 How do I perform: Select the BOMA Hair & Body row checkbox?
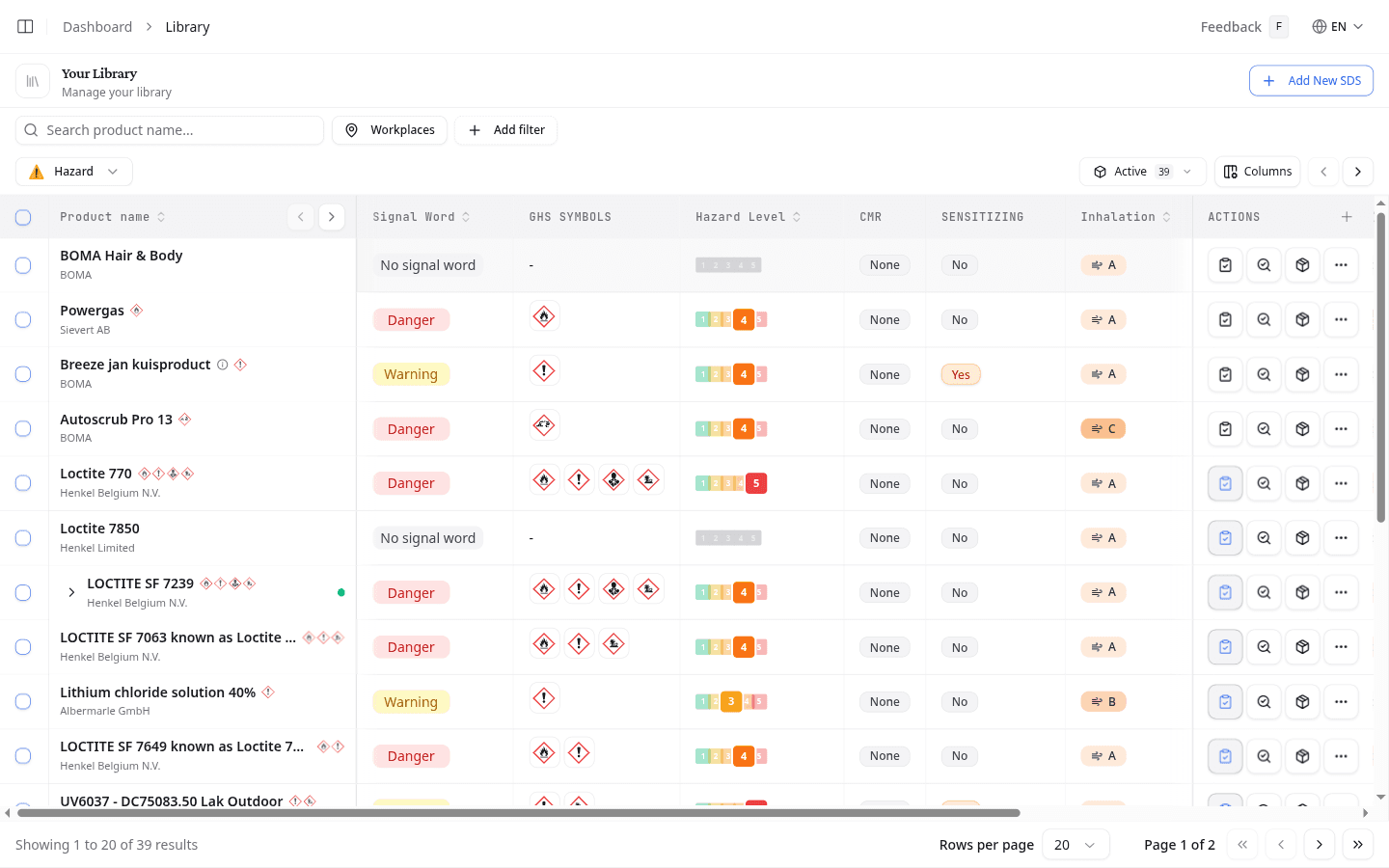pos(23,265)
